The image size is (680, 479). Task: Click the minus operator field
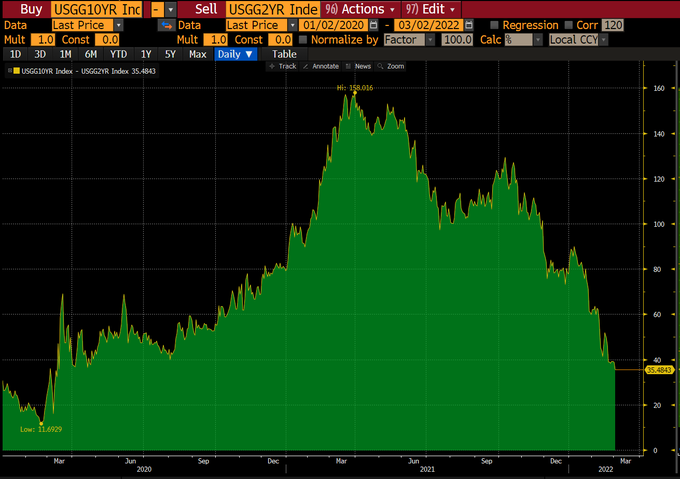(157, 9)
